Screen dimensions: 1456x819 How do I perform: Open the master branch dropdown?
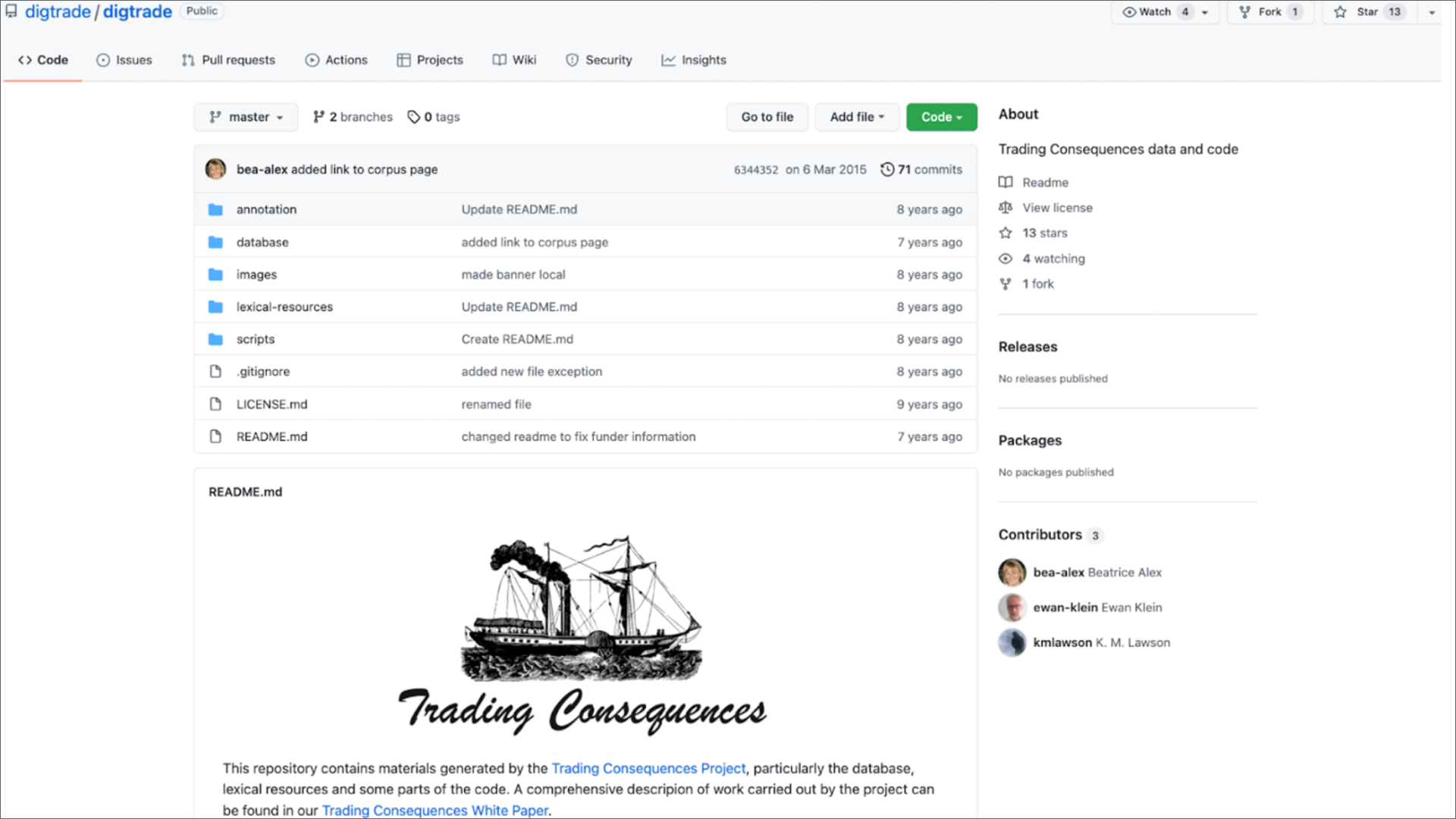tap(246, 117)
